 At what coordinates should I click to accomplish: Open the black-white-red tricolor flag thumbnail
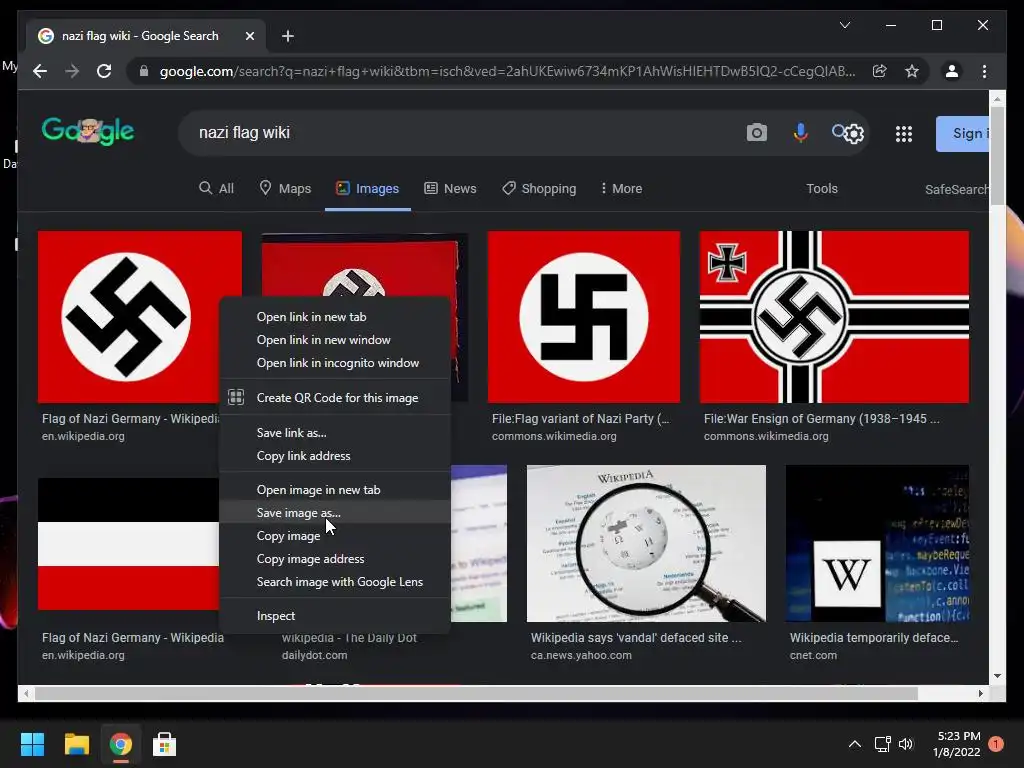[x=129, y=543]
